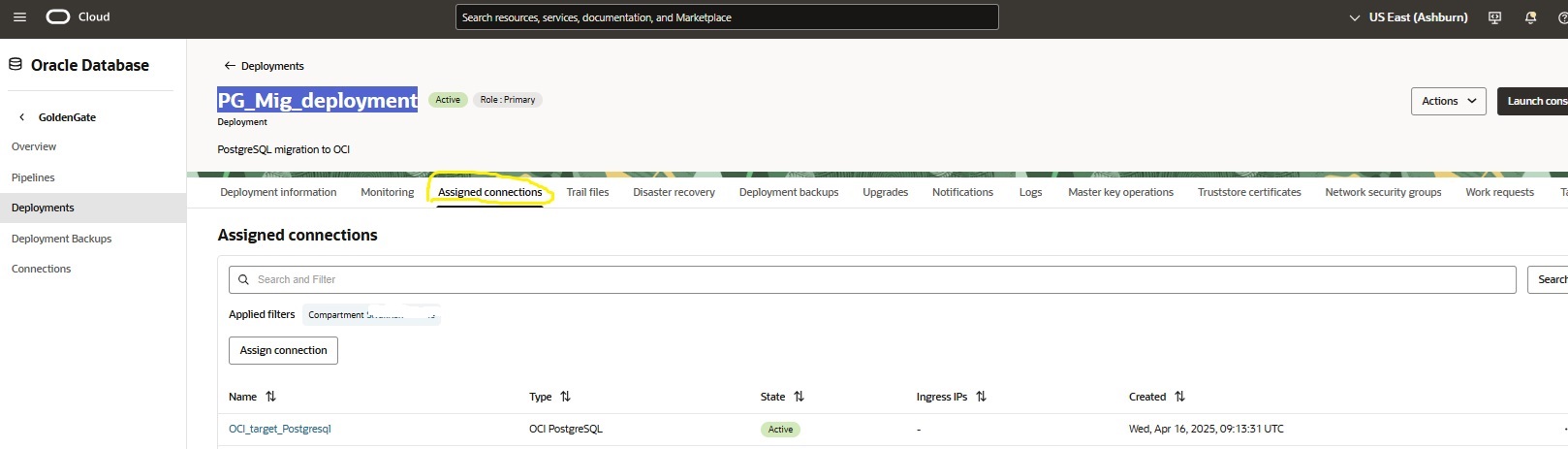This screenshot has width=1568, height=449.
Task: Click the Oracle Database stack icon
Action: click(x=16, y=65)
